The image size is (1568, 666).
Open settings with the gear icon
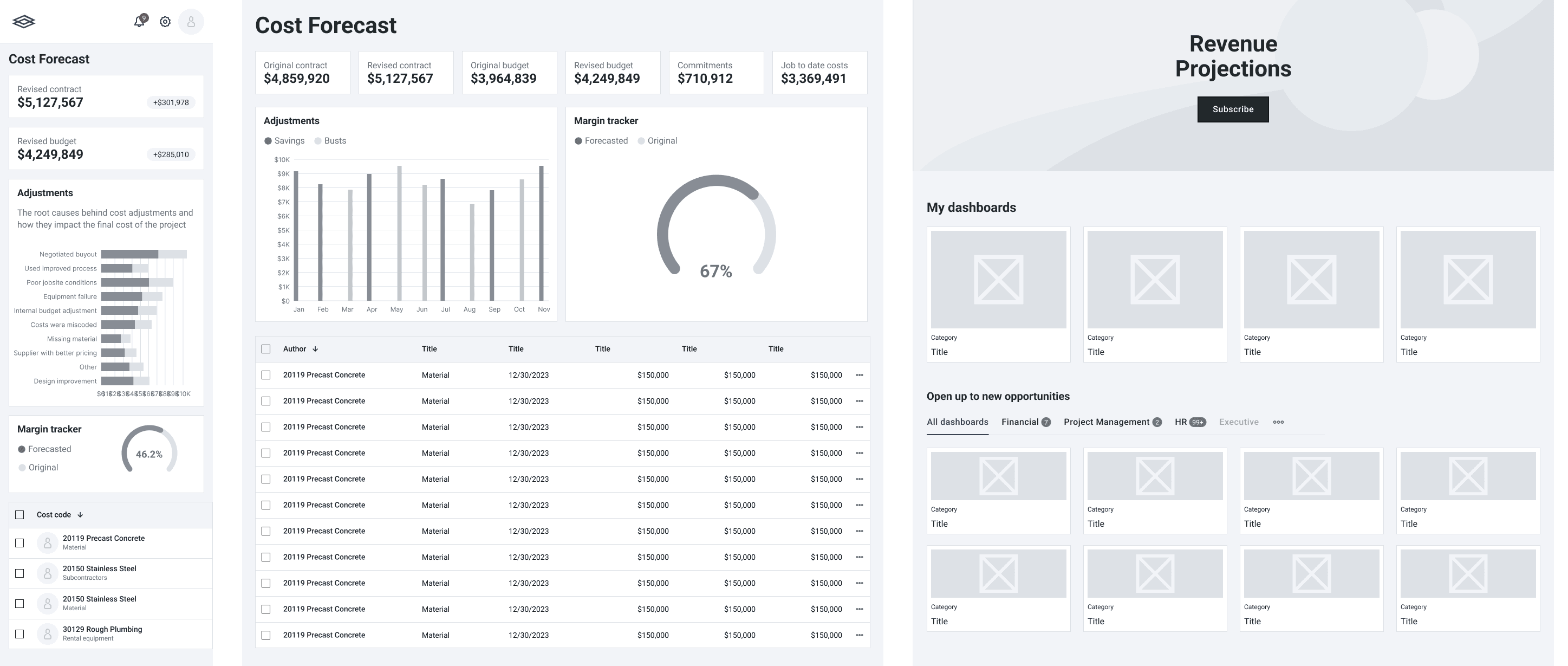point(165,22)
